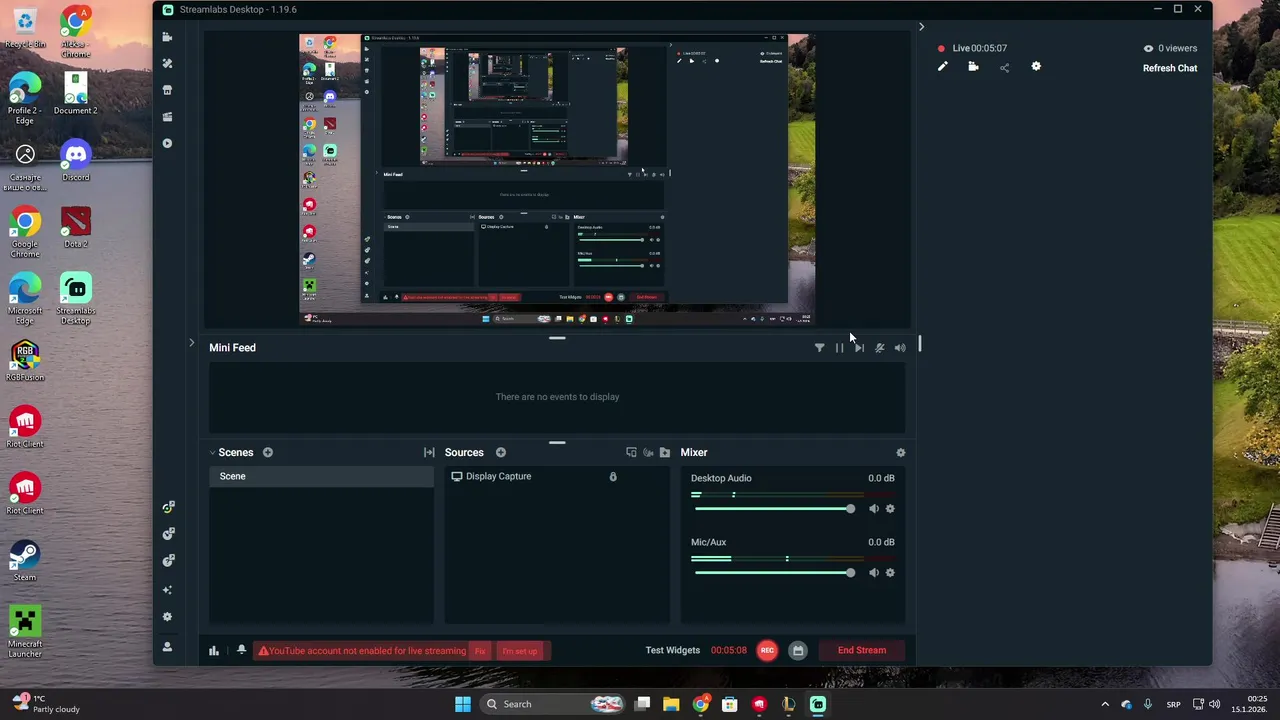The width and height of the screenshot is (1280, 720).
Task: Click the YouTube account not enabled warning
Action: pyautogui.click(x=362, y=651)
